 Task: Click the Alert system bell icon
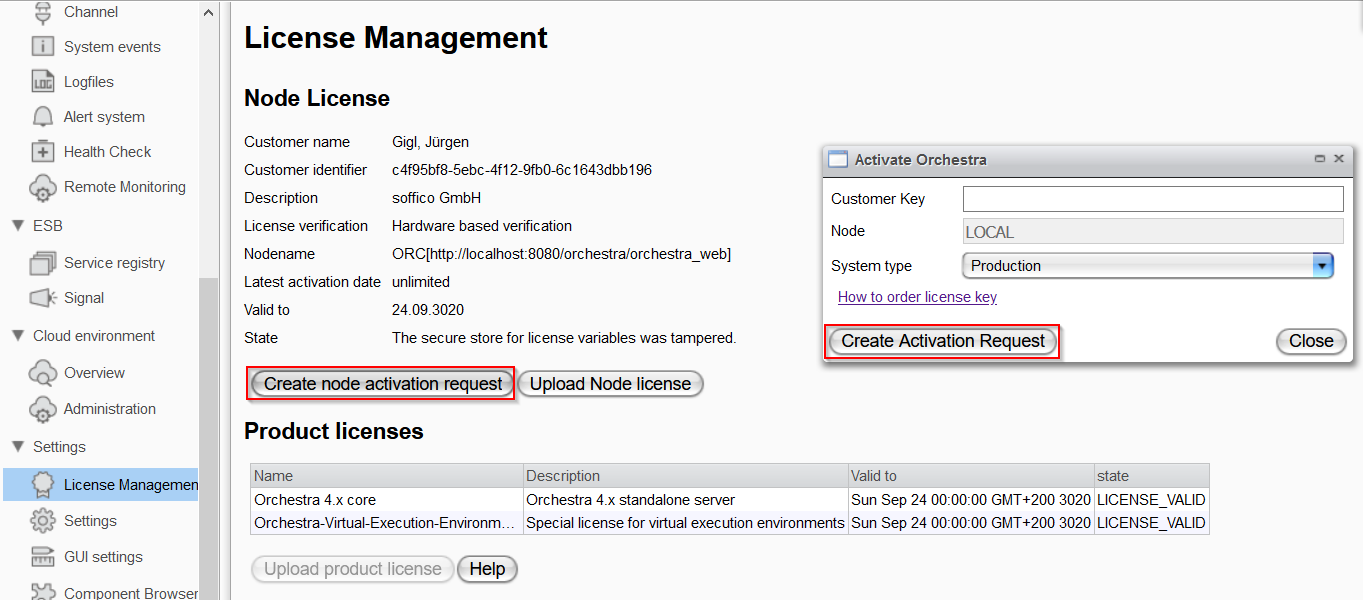[42, 117]
